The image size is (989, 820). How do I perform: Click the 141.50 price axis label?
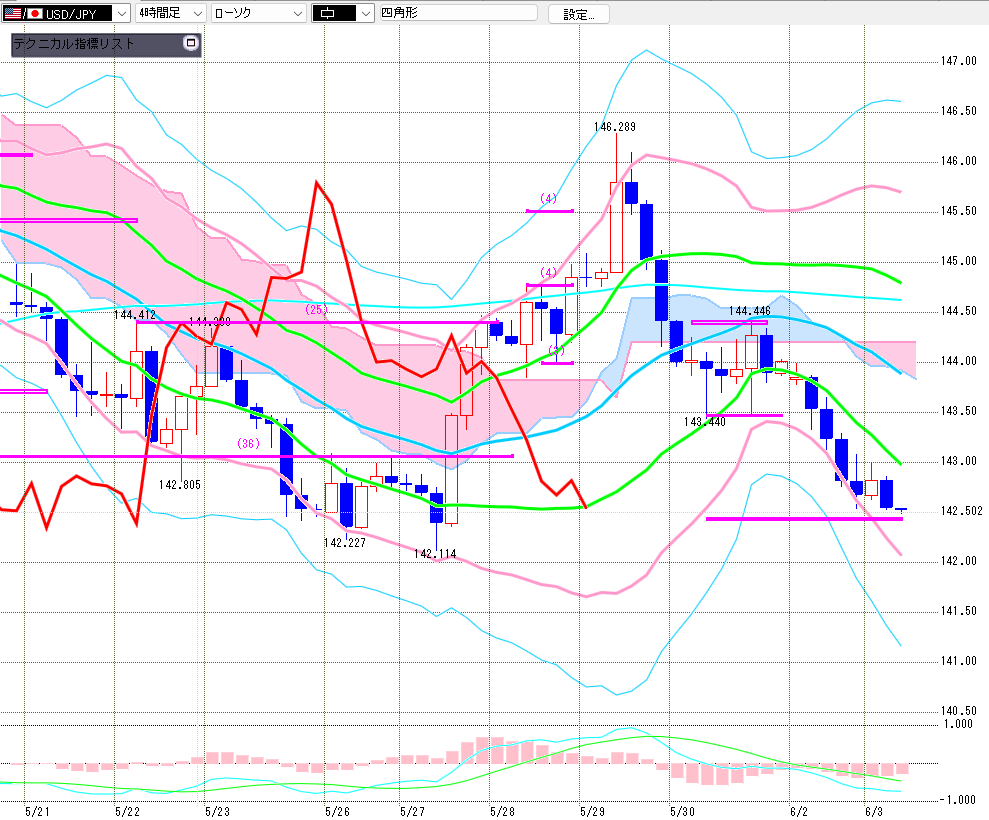(959, 611)
